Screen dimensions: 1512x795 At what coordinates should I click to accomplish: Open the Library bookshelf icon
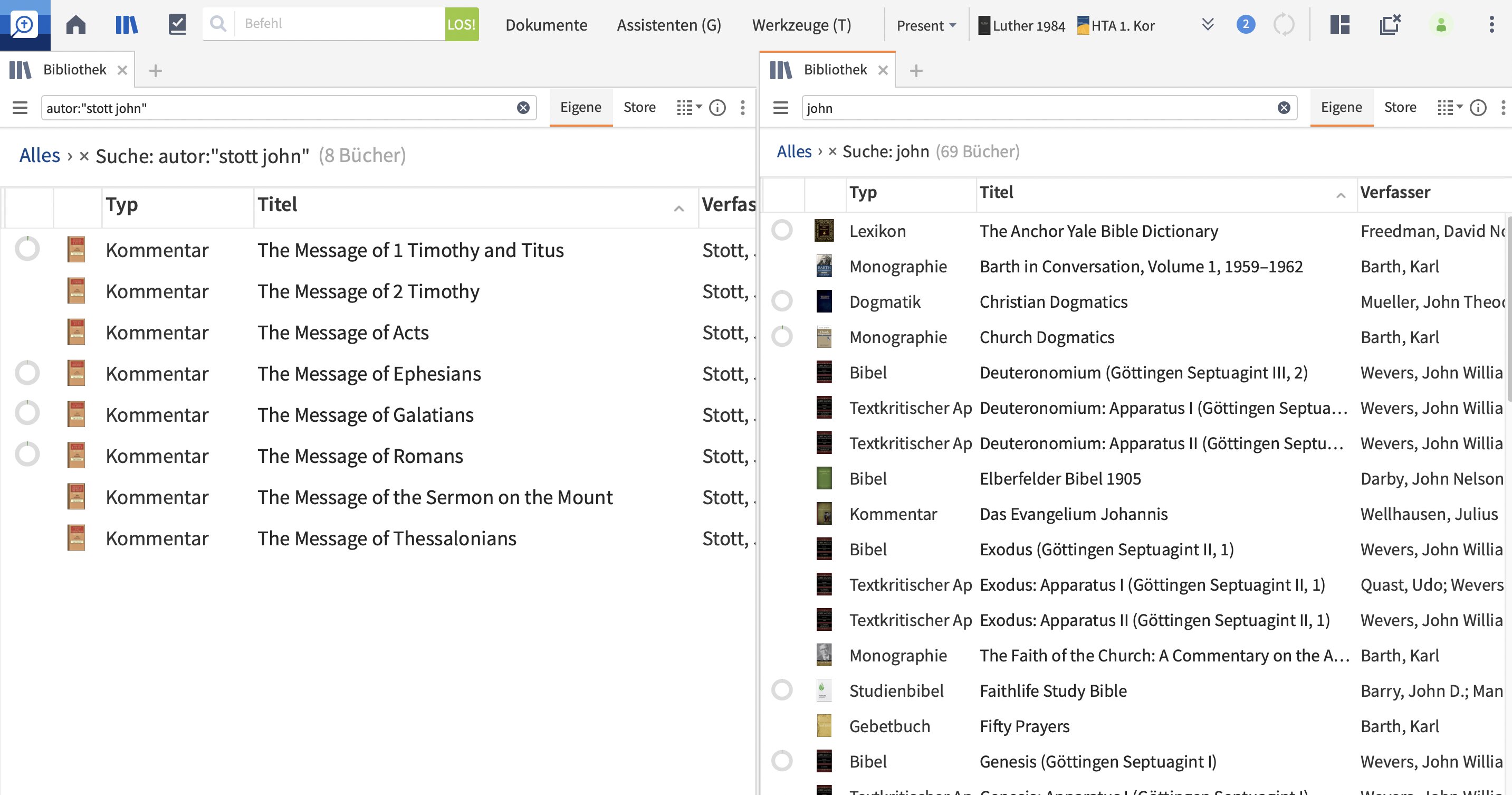click(x=127, y=25)
